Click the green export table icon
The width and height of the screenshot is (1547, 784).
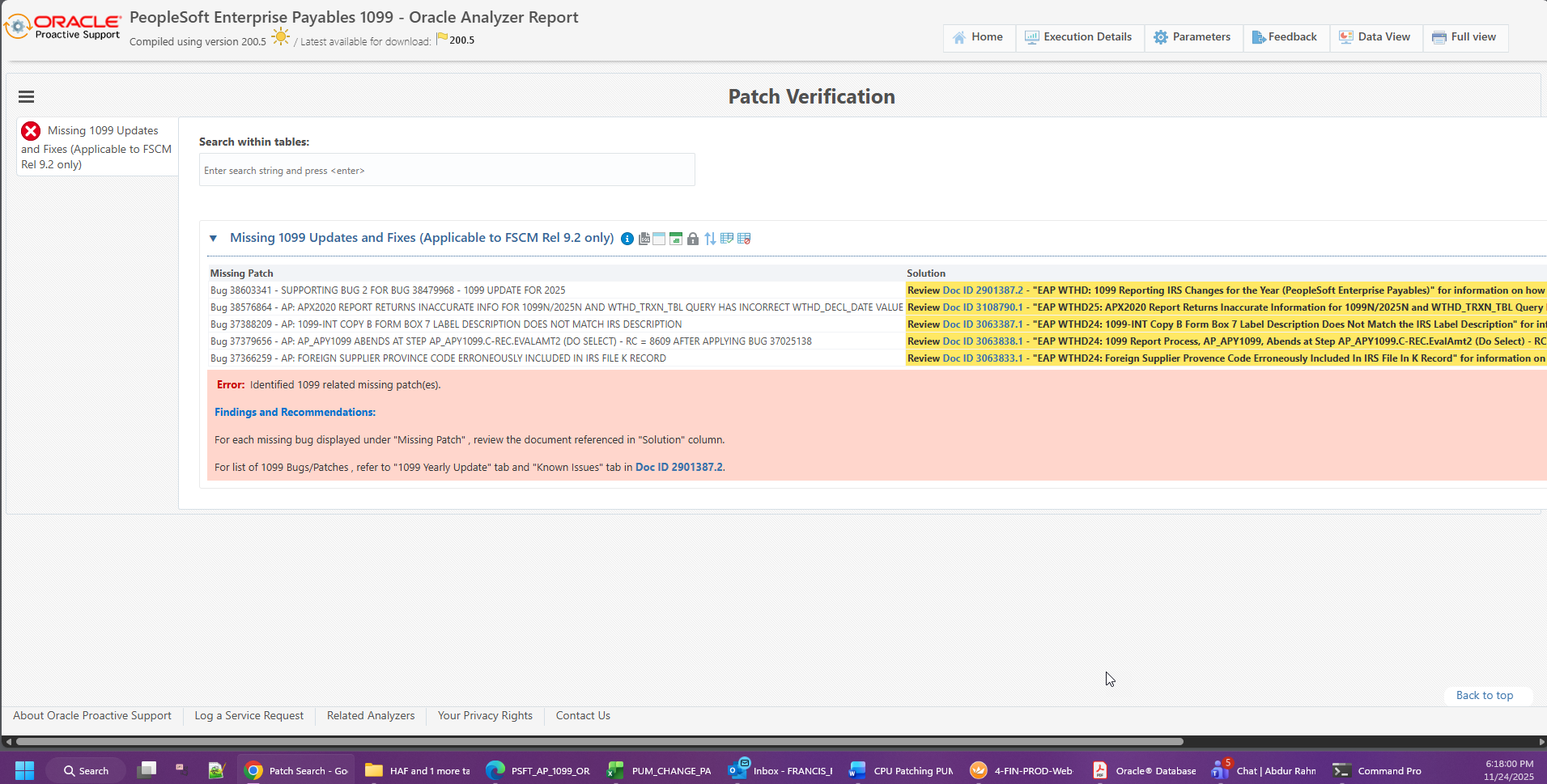[x=676, y=239]
